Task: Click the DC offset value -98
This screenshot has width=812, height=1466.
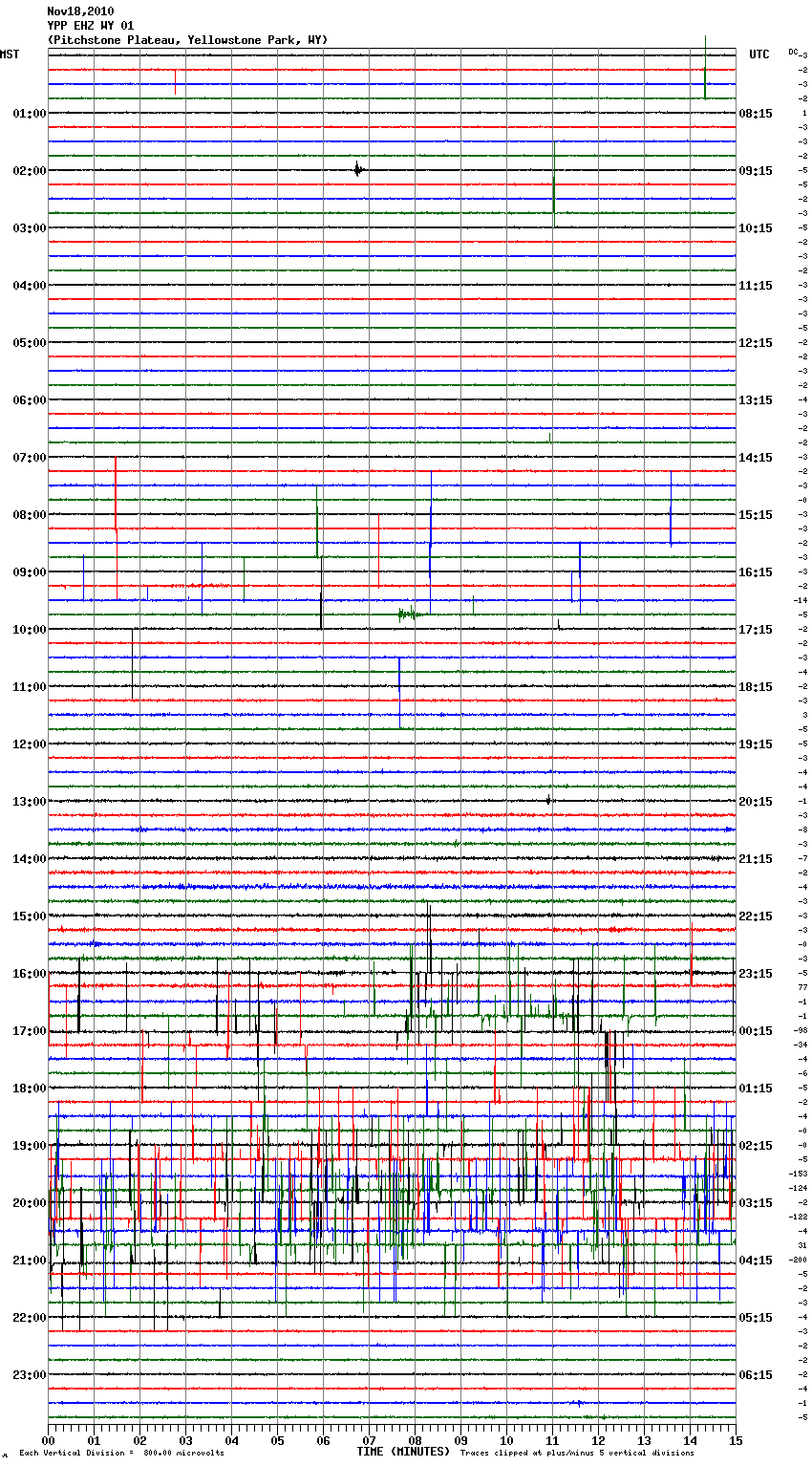Action: 801,1030
